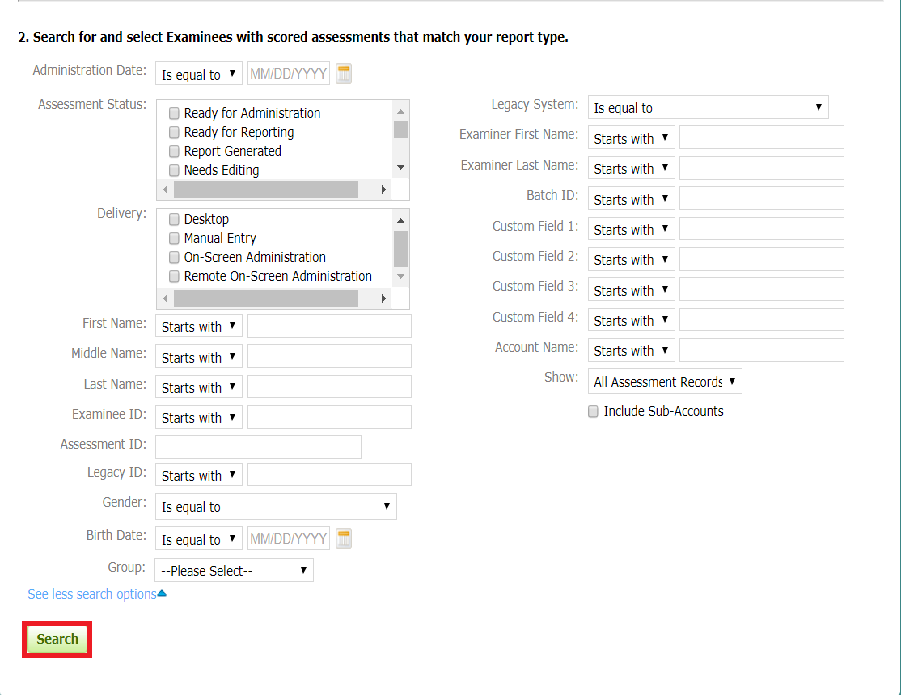
Task: Open the Administration Date calendar picker
Action: [x=344, y=74]
